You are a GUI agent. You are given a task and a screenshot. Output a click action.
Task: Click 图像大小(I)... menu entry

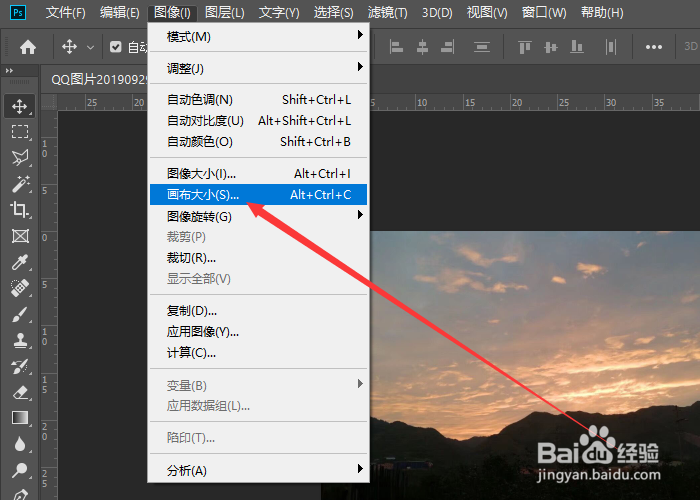(x=258, y=174)
